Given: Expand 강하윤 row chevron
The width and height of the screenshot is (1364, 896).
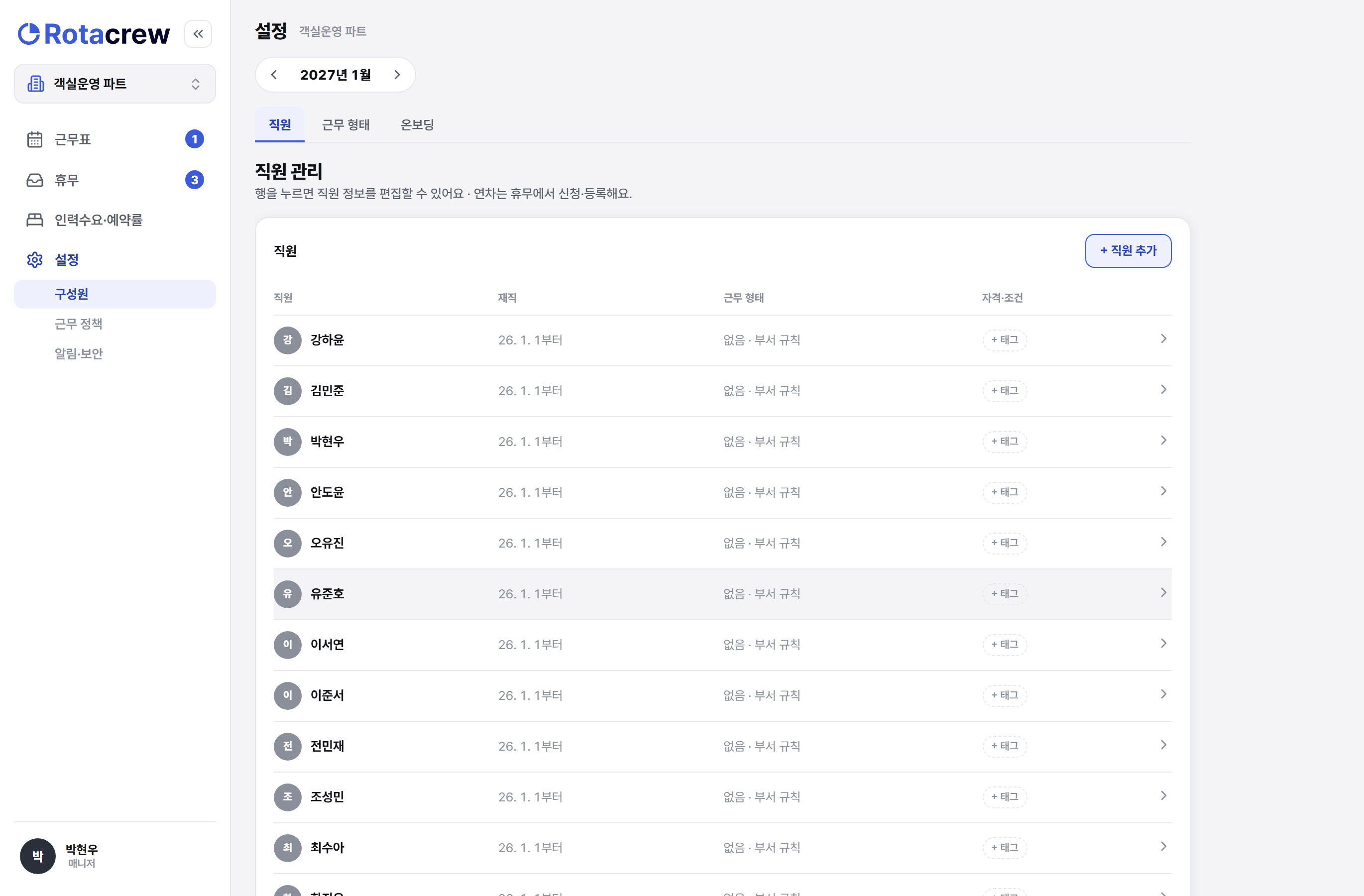Looking at the screenshot, I should click(1163, 338).
